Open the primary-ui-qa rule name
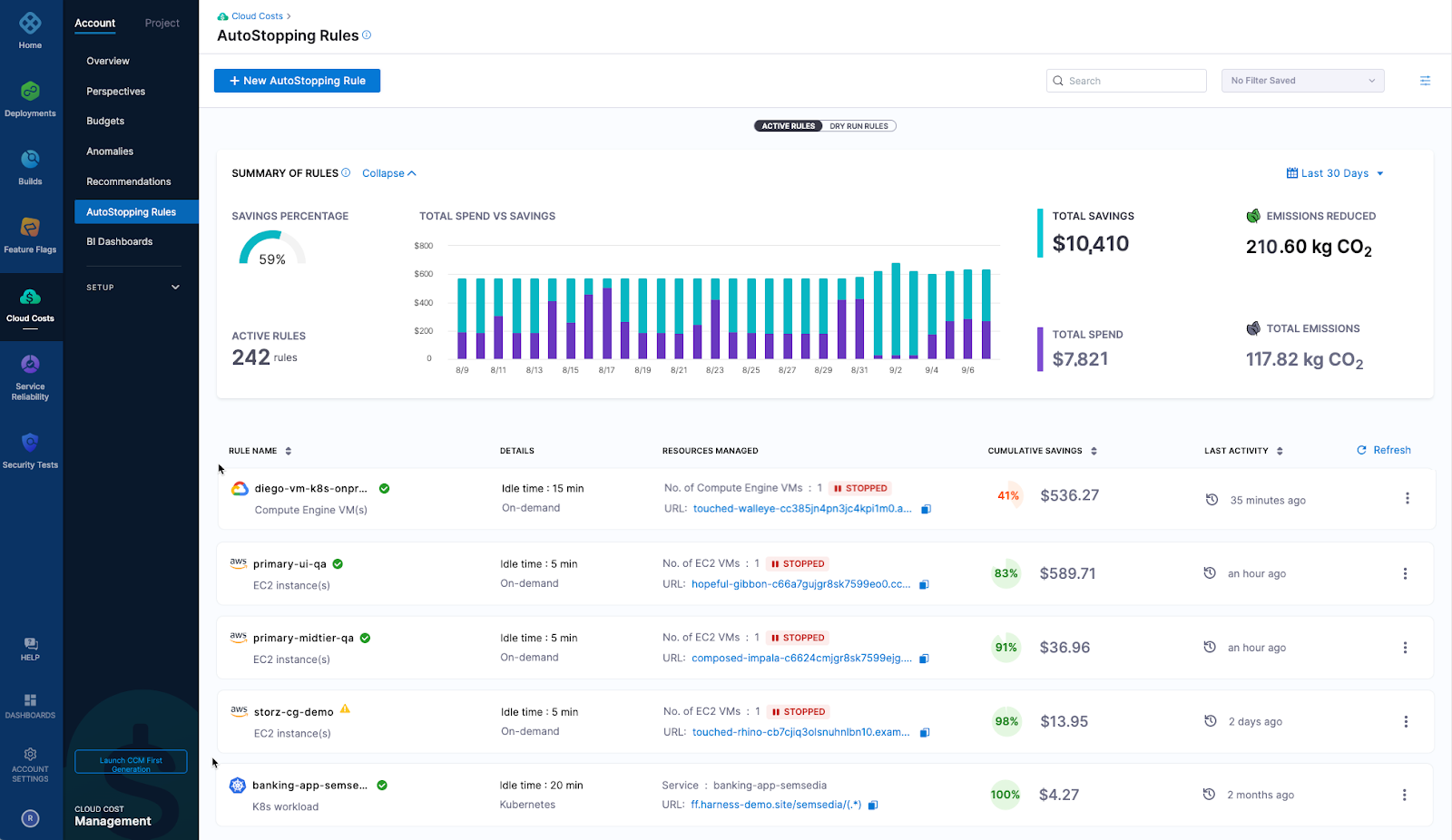The height and width of the screenshot is (840, 1452). coord(289,563)
